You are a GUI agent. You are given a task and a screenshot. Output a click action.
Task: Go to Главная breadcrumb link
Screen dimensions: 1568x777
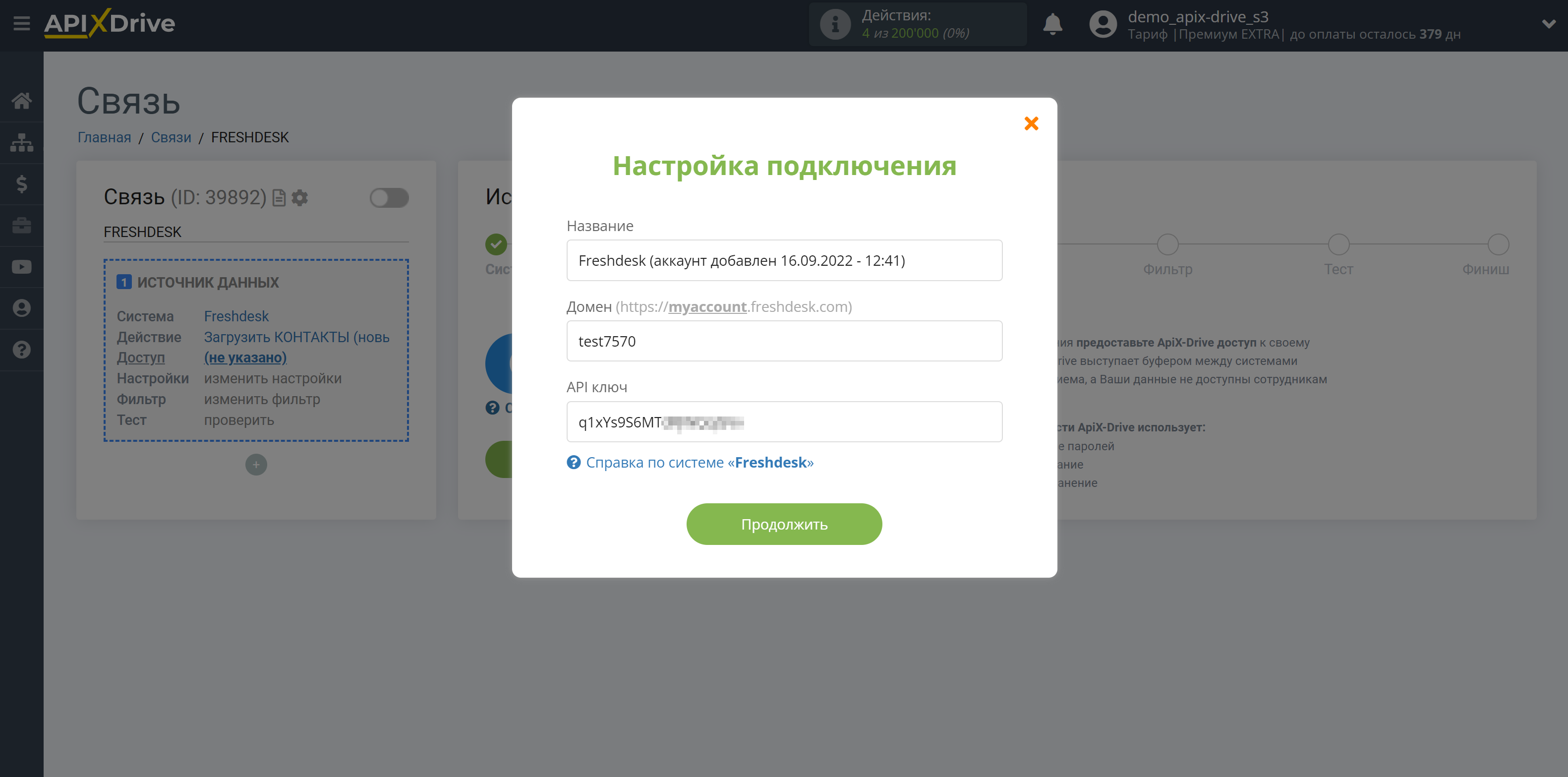tap(104, 138)
